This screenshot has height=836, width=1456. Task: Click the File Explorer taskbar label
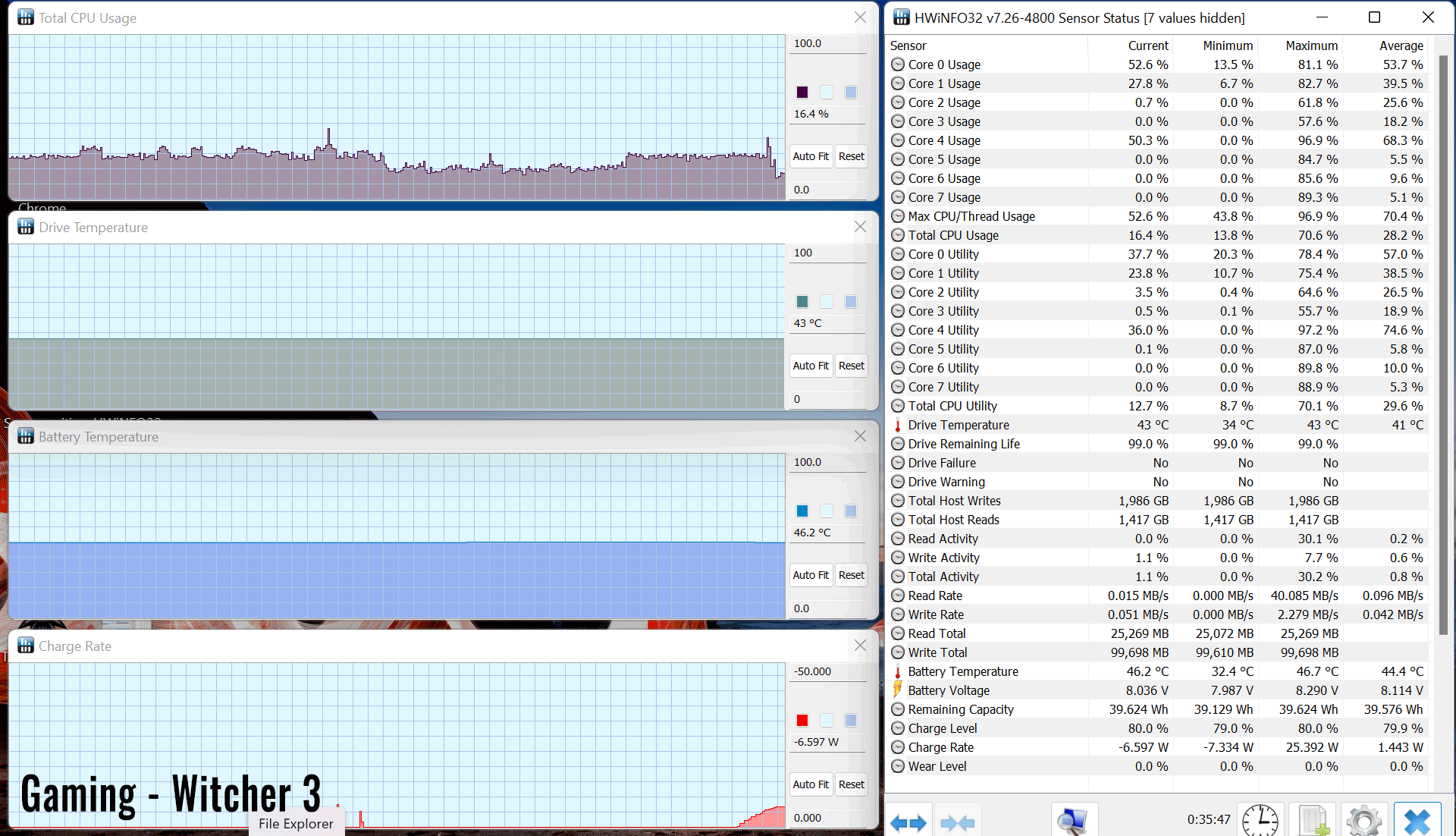tap(296, 824)
